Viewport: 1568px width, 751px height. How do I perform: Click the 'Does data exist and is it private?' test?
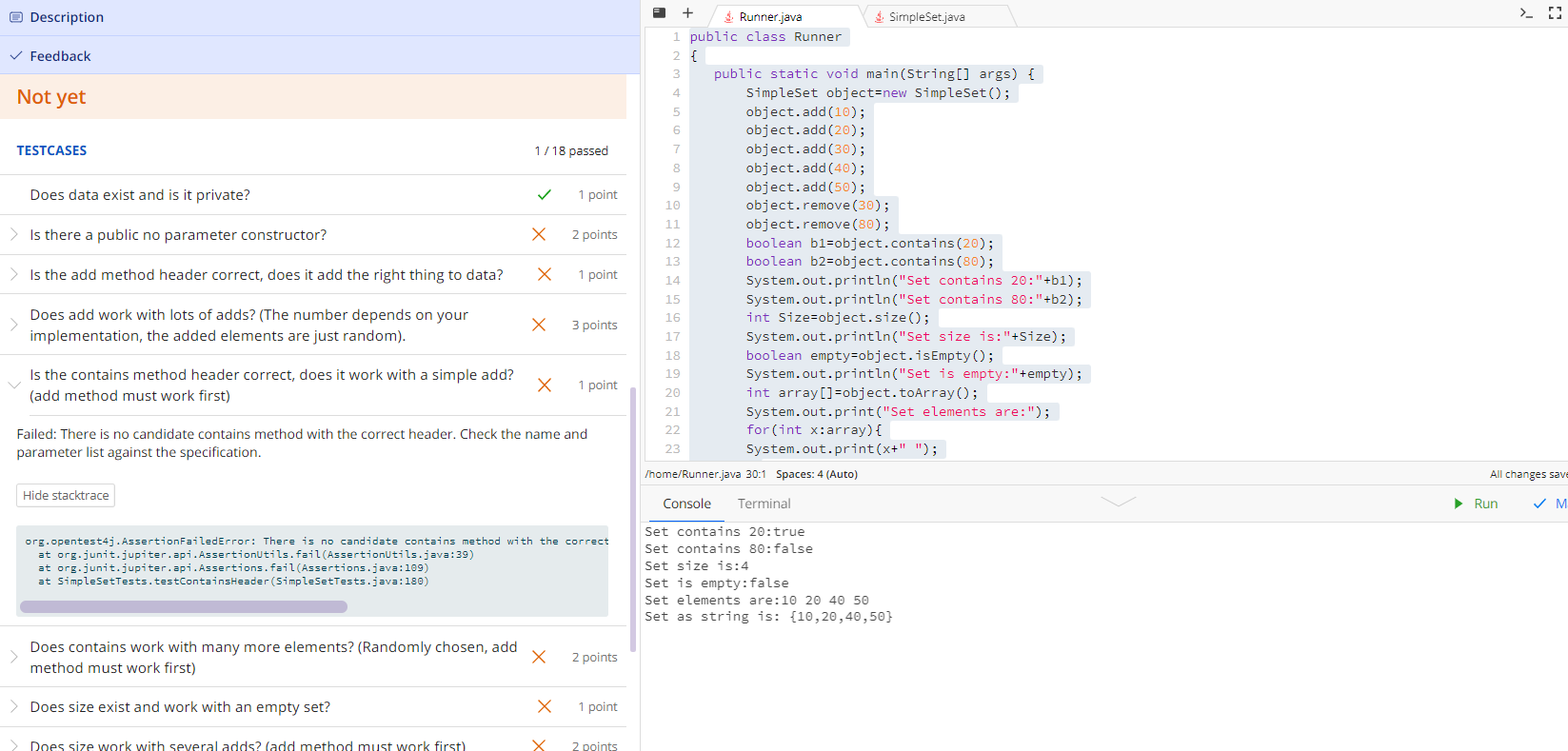pos(140,195)
